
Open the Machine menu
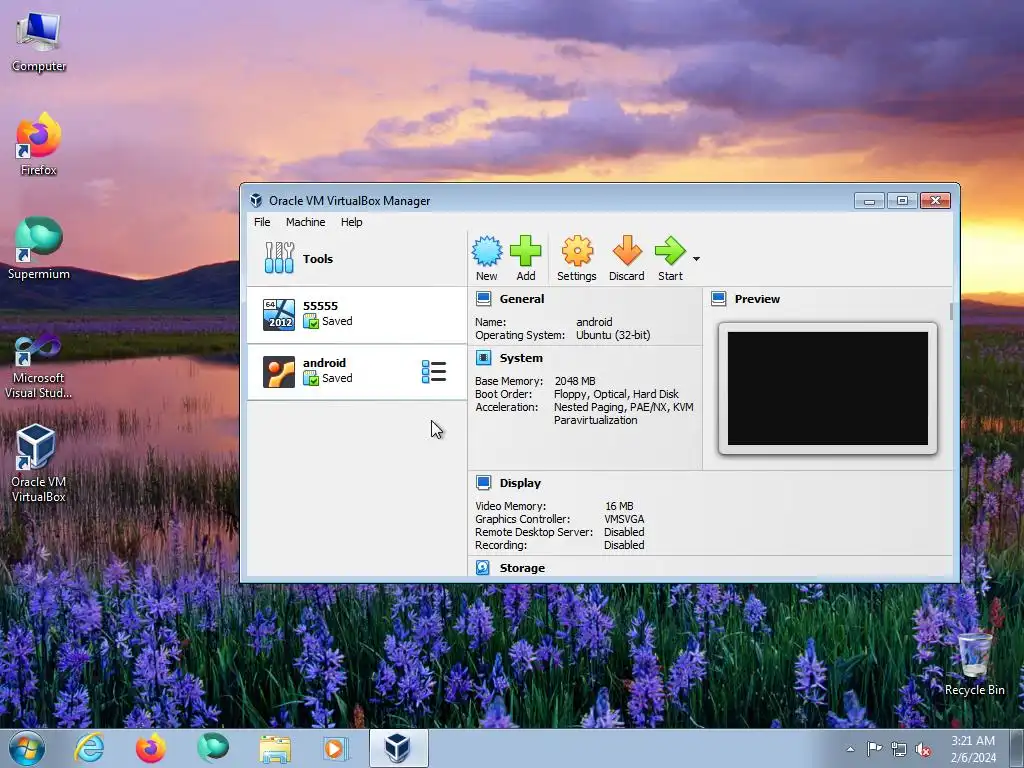(x=305, y=222)
